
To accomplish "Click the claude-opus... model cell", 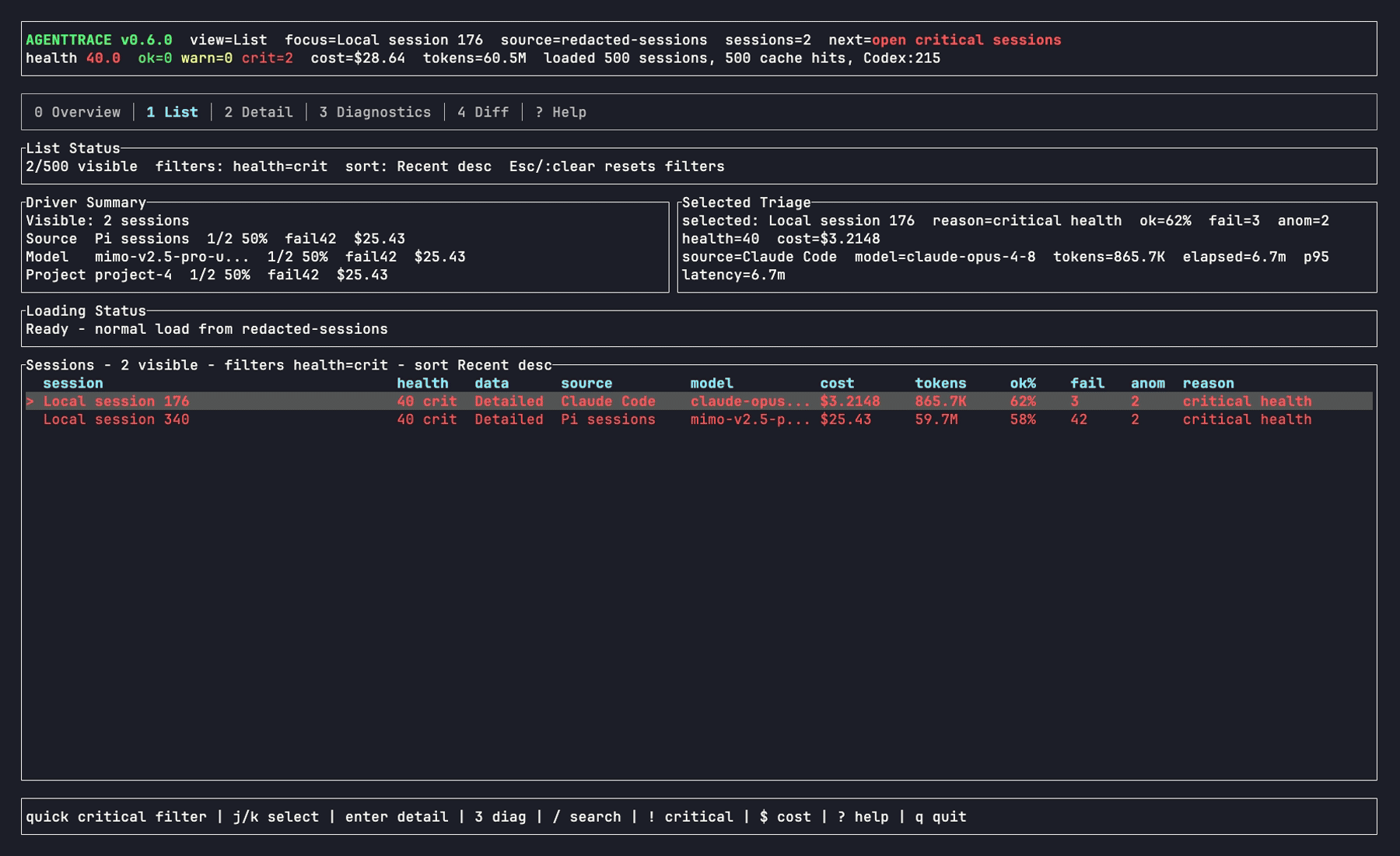I will 751,402.
